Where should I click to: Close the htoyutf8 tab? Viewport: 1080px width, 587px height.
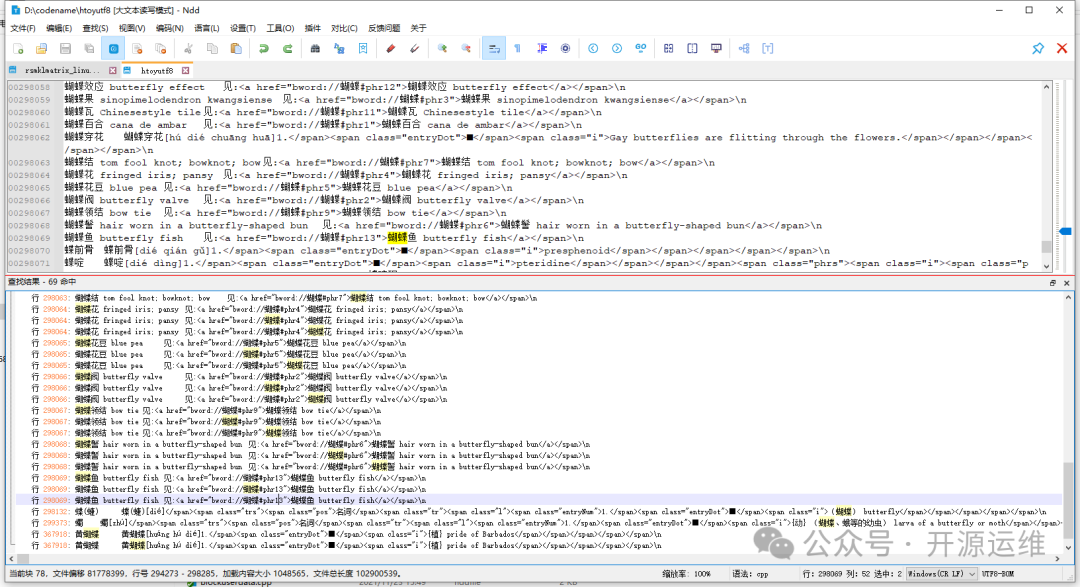tap(185, 71)
